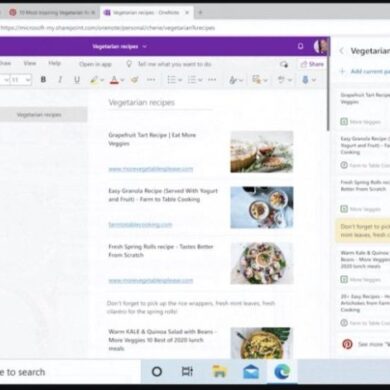Open the link under Grapefruit Tart Recipe
This screenshot has height=390, width=390.
(x=151, y=169)
